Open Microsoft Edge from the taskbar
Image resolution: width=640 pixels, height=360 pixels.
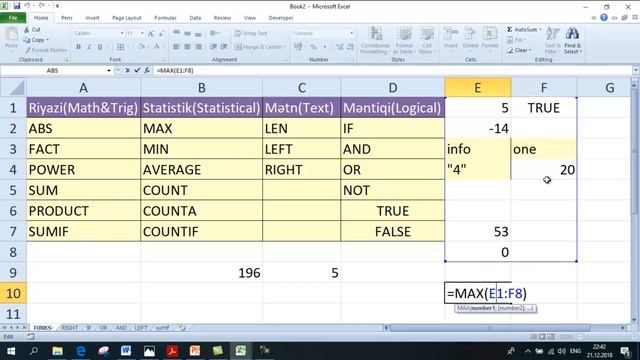click(80, 351)
